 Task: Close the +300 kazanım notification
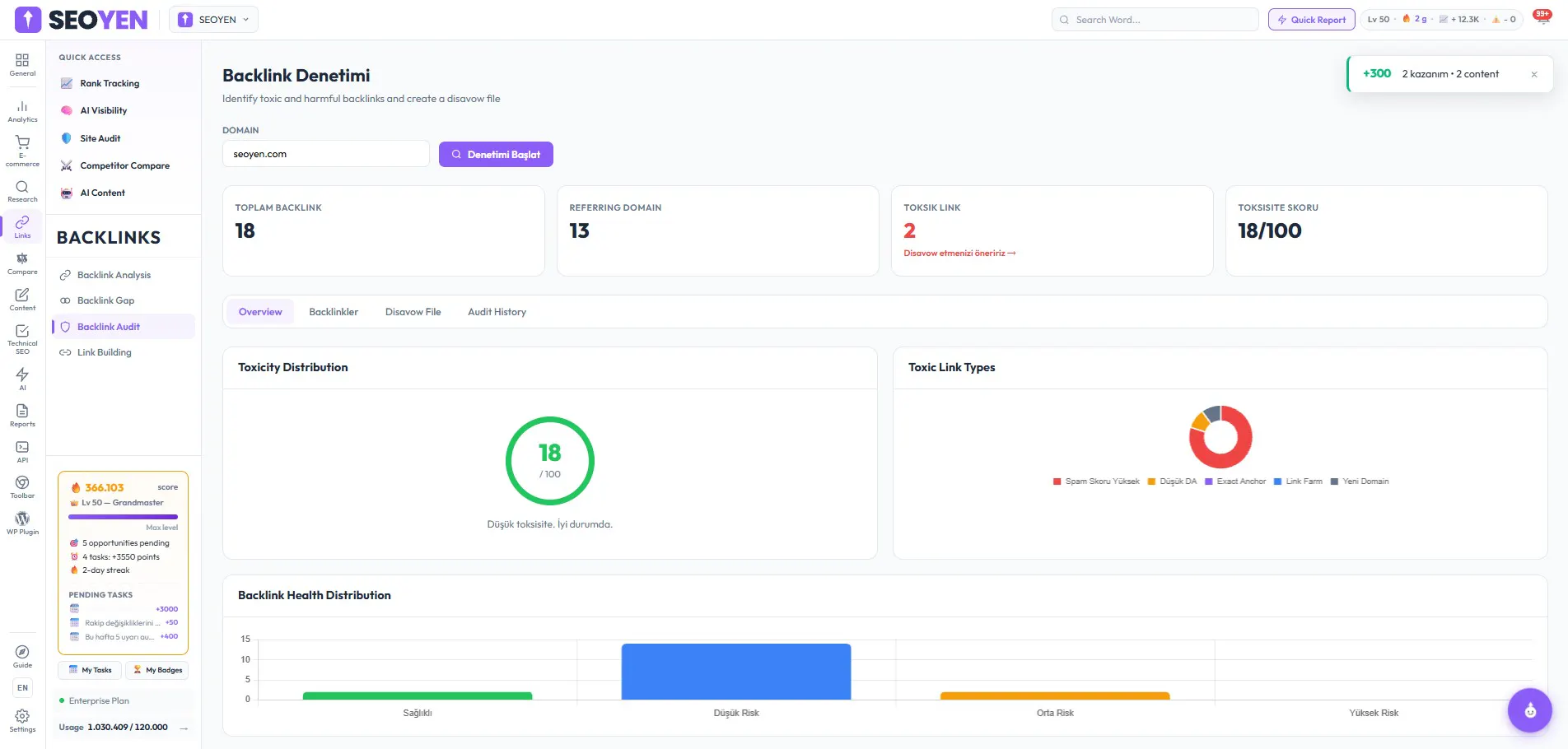click(1534, 74)
